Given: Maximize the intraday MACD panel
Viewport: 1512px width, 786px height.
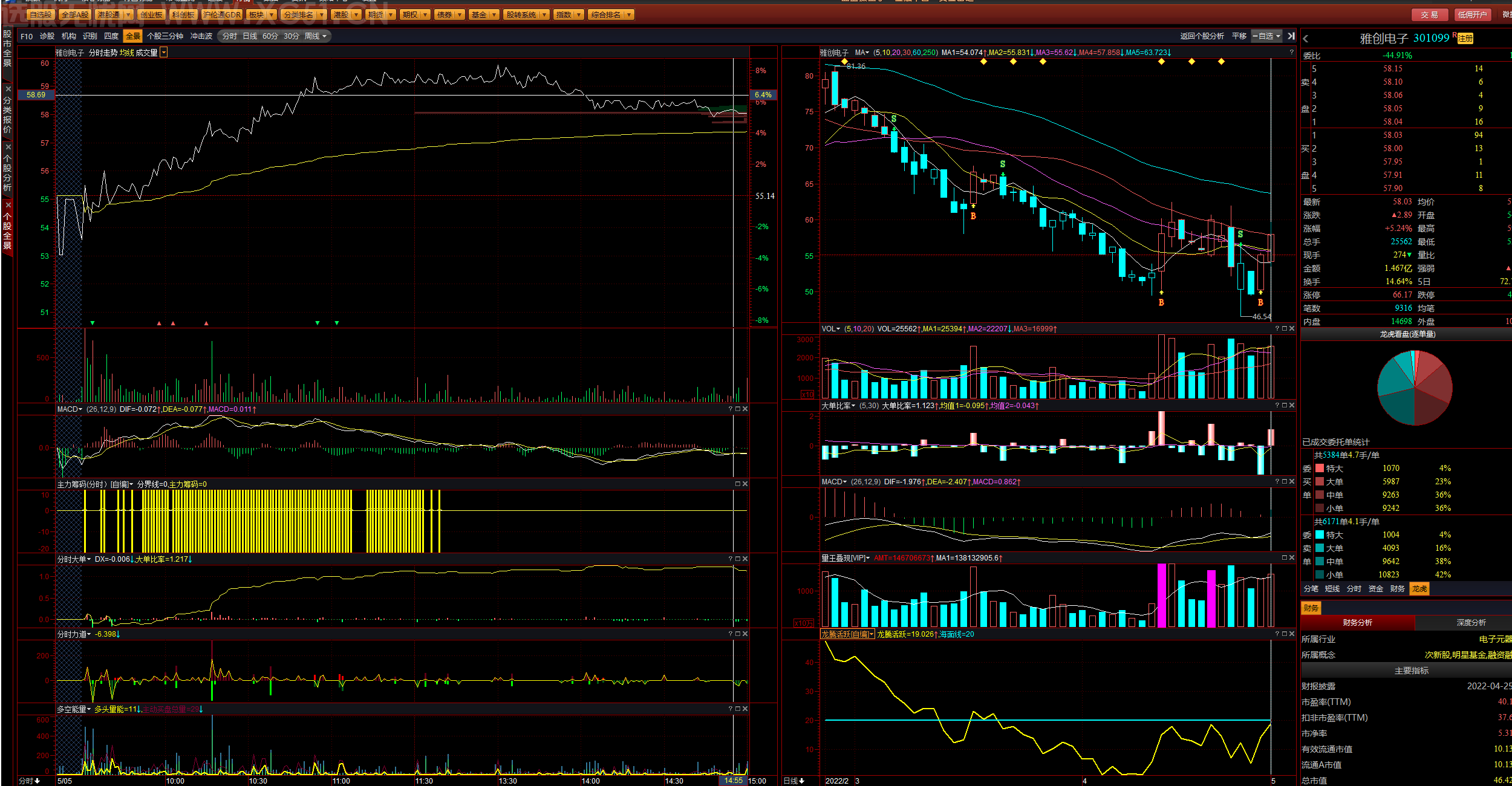Looking at the screenshot, I should (x=738, y=409).
